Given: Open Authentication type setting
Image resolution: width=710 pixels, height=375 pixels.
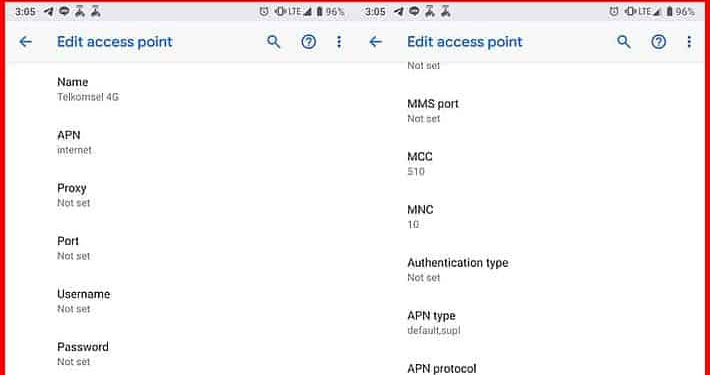Looking at the screenshot, I should pos(531,270).
